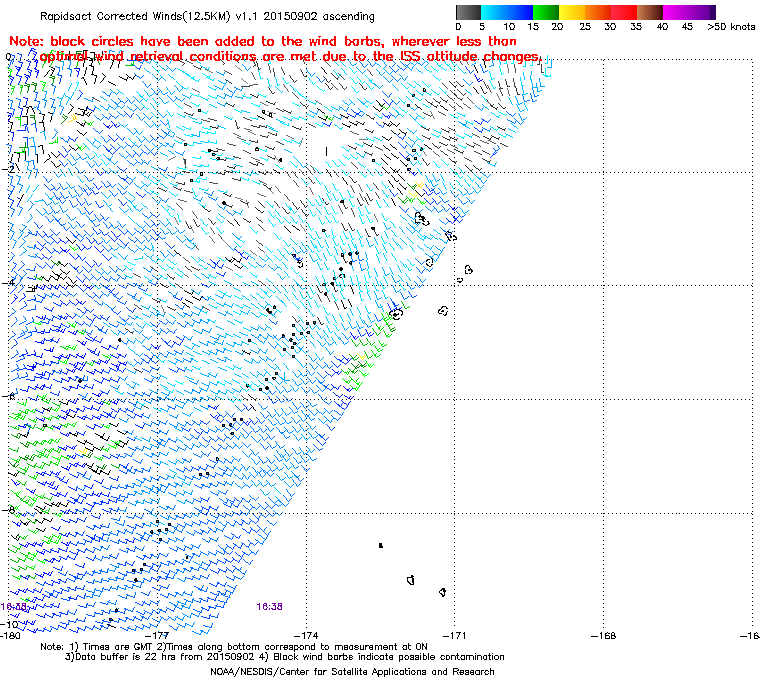The height and width of the screenshot is (688, 760).
Task: Click the '-177' longitude axis label
Action: 158,636
